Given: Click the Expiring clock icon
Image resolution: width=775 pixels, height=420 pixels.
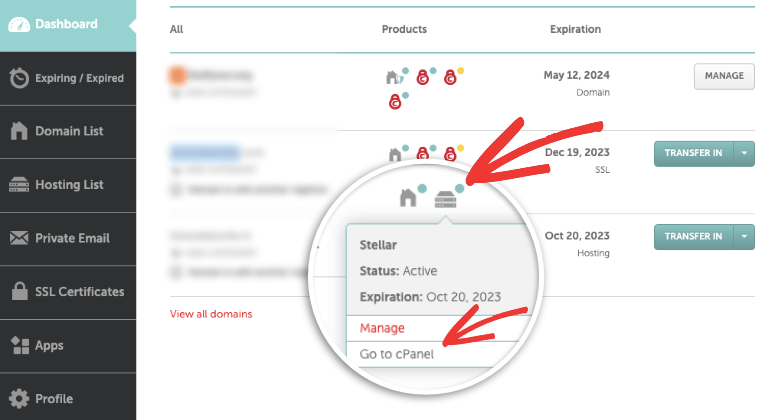Looking at the screenshot, I should pyautogui.click(x=19, y=78).
